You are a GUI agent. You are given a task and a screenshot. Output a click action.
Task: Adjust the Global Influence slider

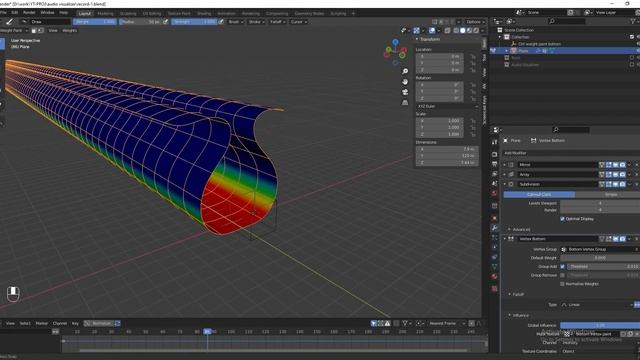pyautogui.click(x=600, y=325)
